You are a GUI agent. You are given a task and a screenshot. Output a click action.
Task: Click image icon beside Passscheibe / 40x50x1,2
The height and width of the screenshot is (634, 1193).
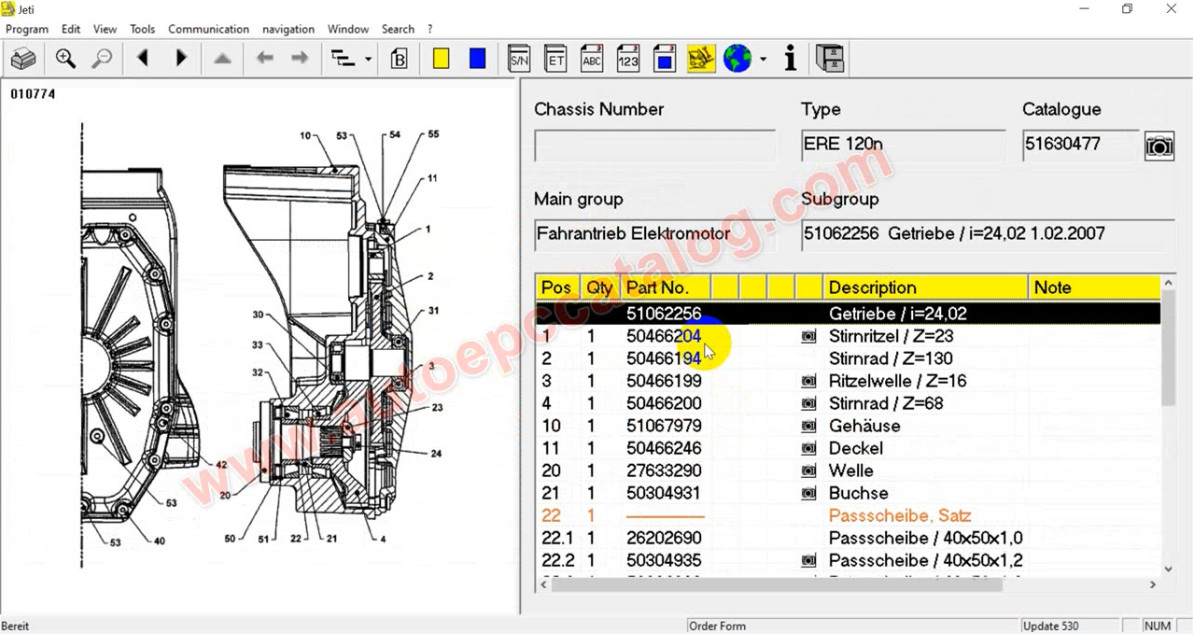[808, 561]
